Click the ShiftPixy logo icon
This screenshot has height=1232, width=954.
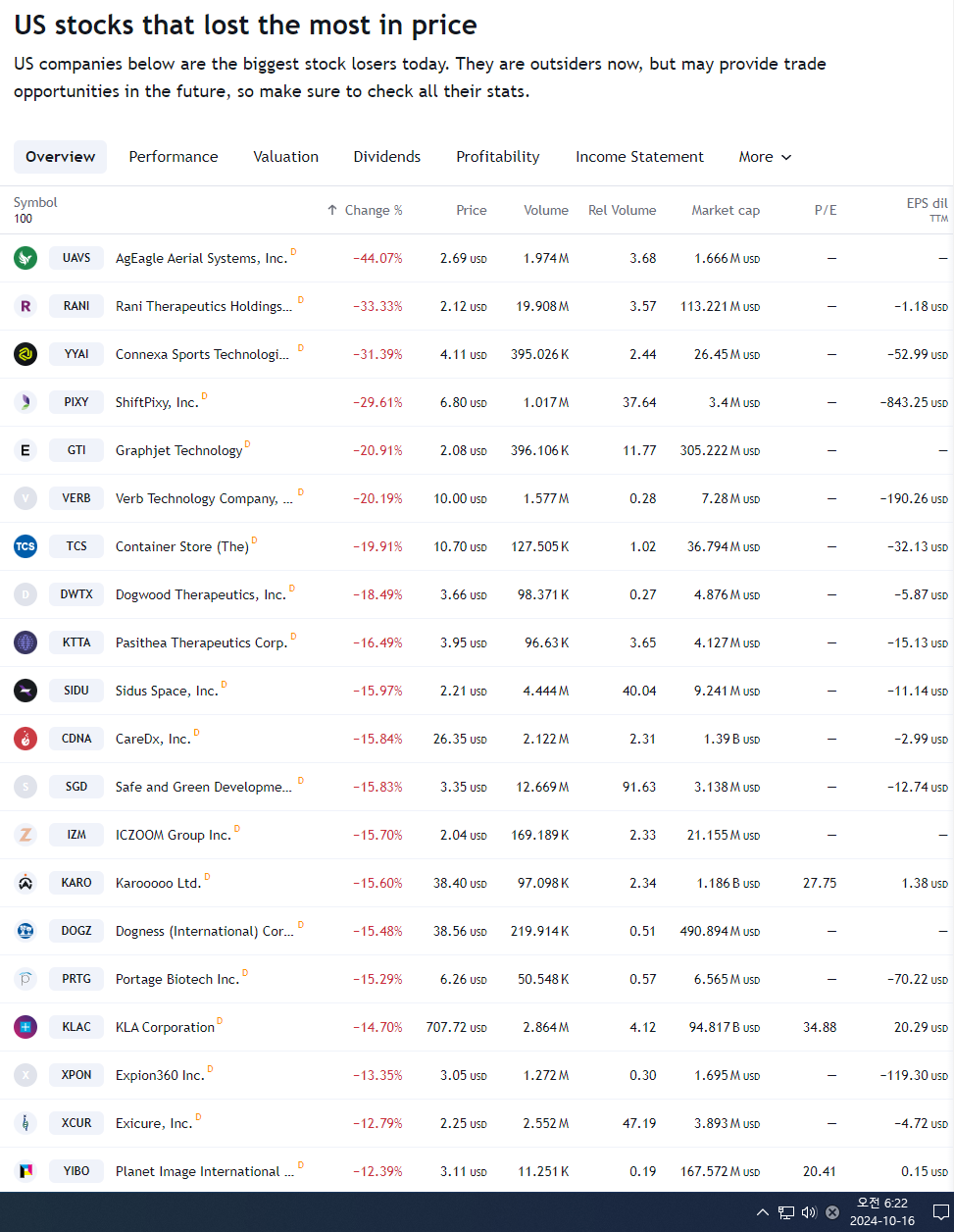pyautogui.click(x=25, y=402)
